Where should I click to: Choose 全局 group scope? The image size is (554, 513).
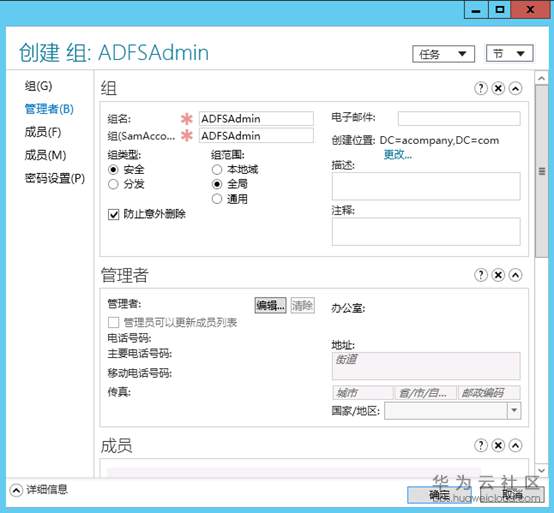(217, 184)
